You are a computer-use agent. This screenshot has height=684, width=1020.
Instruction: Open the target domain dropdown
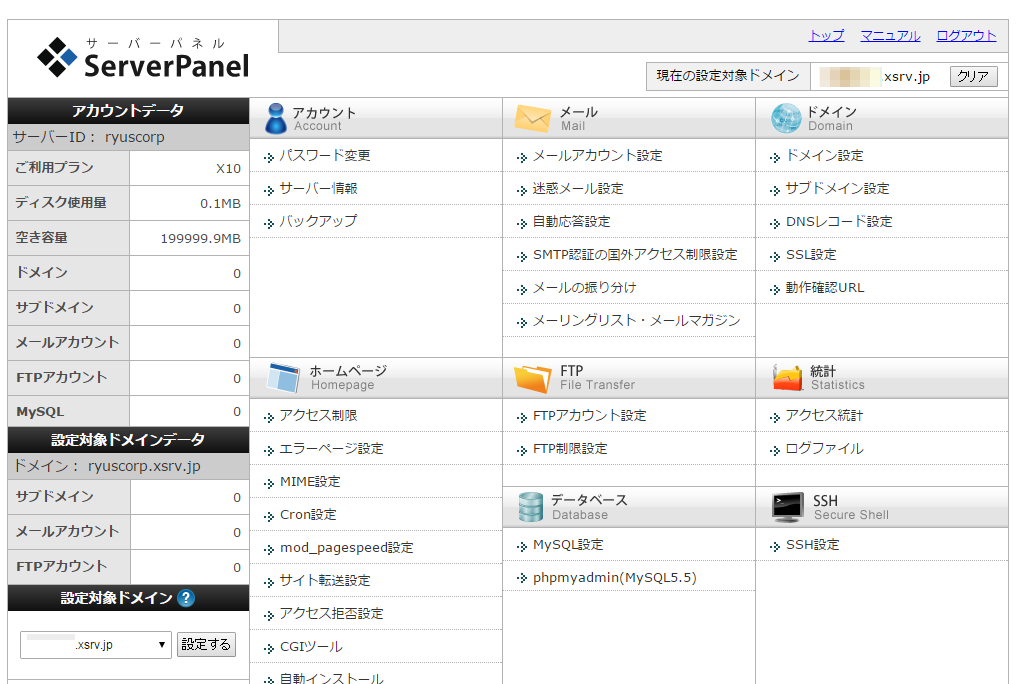95,645
